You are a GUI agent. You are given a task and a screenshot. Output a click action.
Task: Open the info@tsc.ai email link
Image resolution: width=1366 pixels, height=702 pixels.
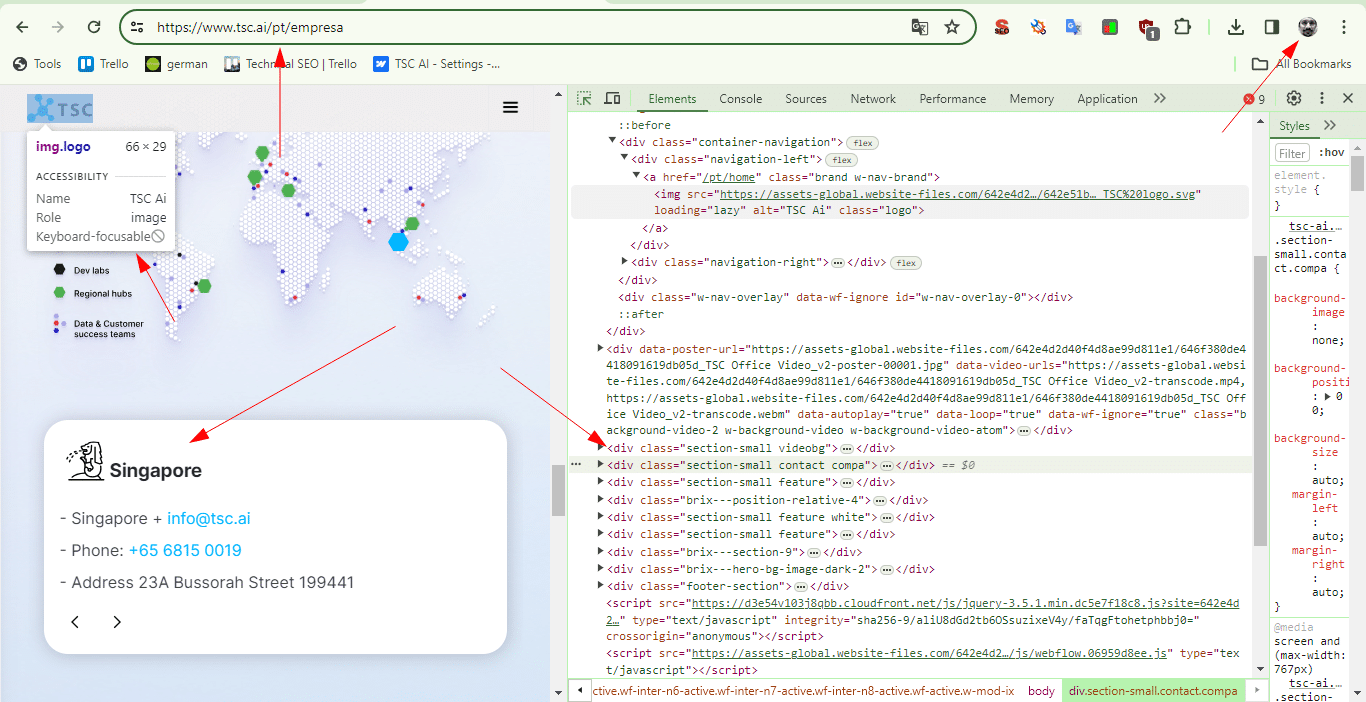[209, 518]
